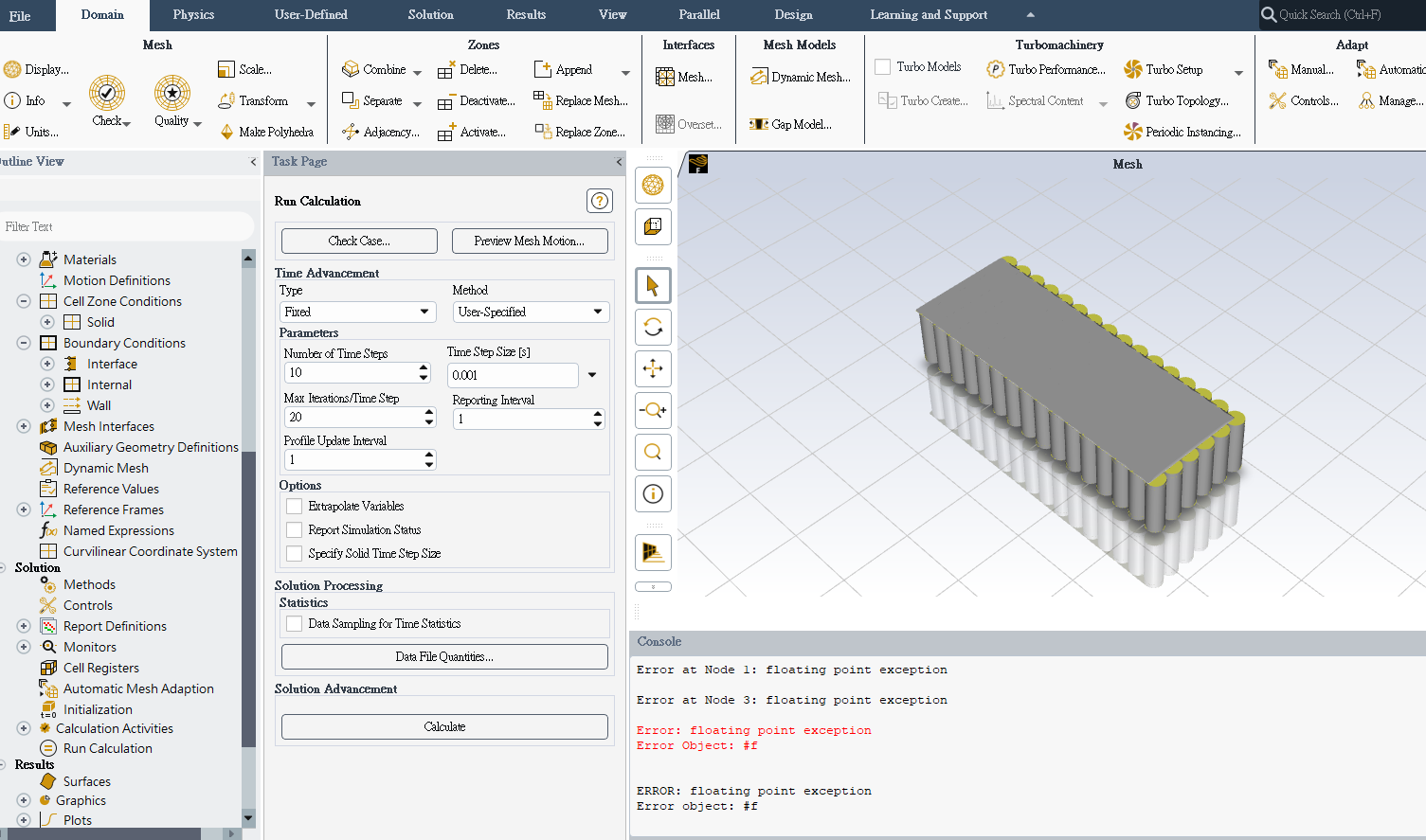The height and width of the screenshot is (840, 1426).
Task: Open the mesh Quality tool
Action: click(x=172, y=94)
